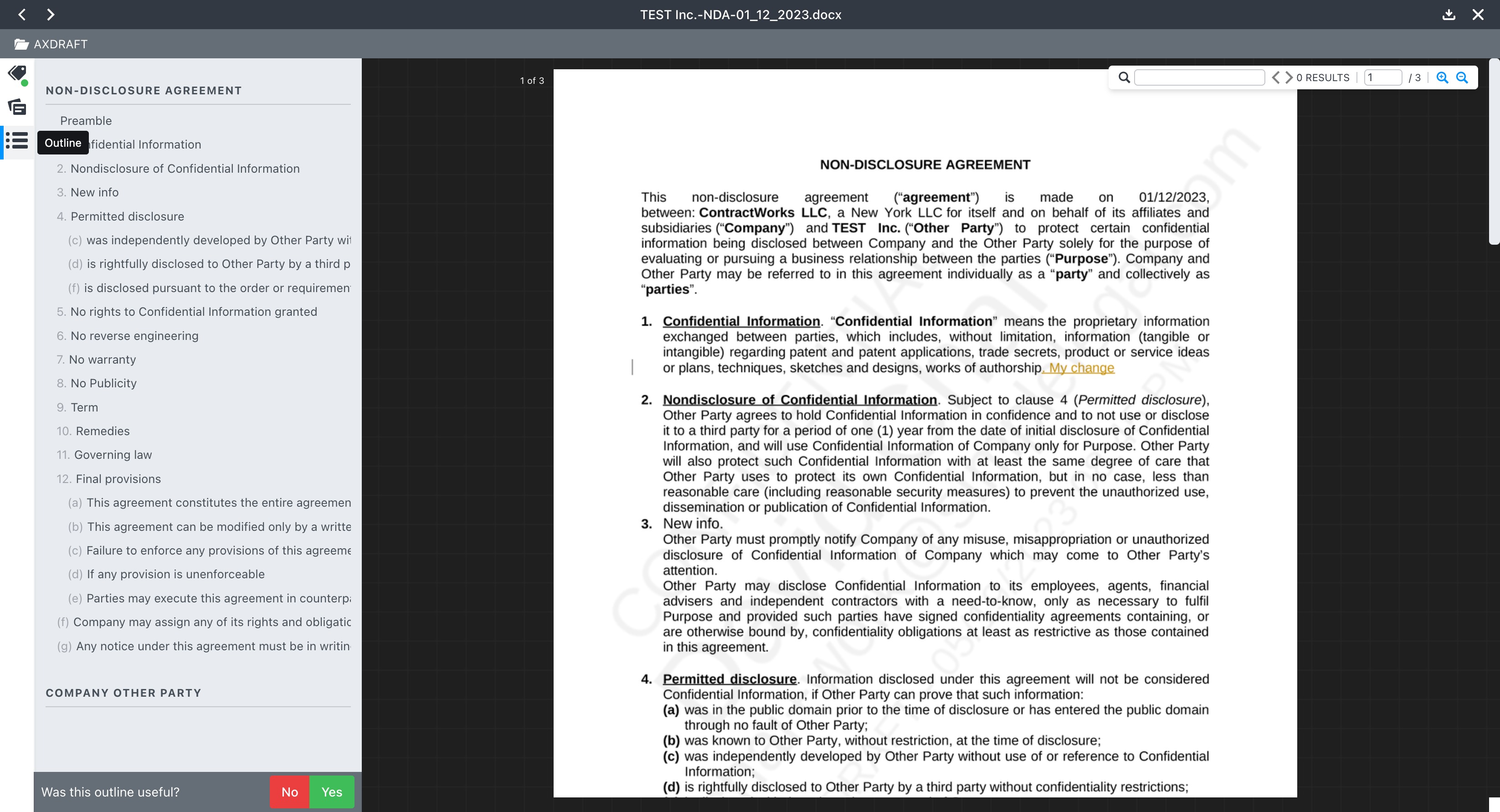The height and width of the screenshot is (812, 1500).
Task: Click the '0 RESULTS' search count
Action: 1323,77
